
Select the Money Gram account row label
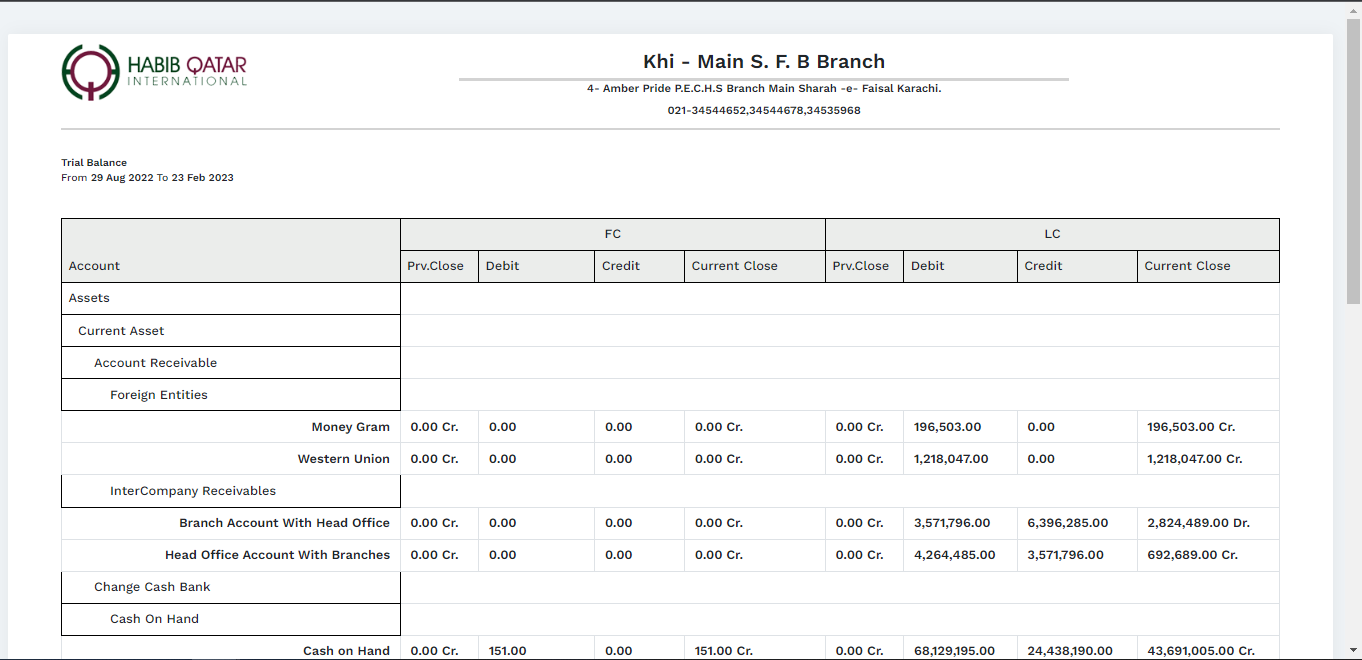(350, 427)
